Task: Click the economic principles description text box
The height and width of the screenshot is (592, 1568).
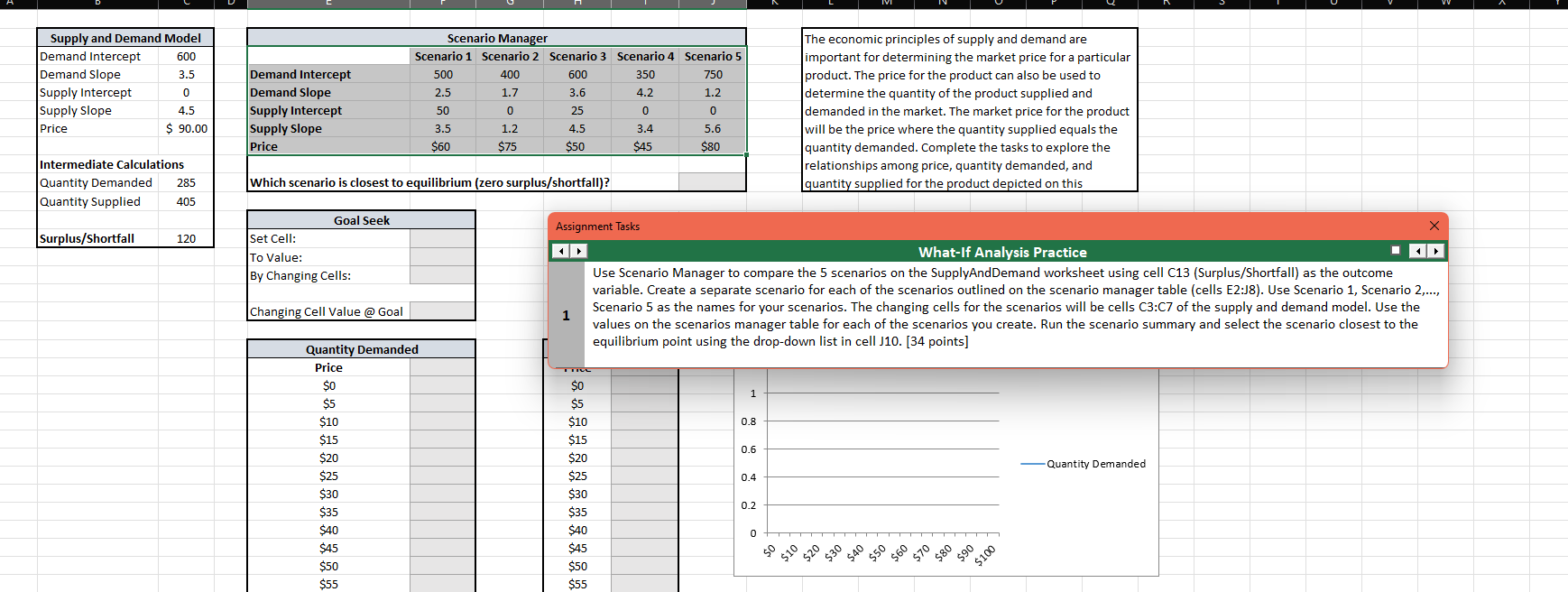Action: 970,110
